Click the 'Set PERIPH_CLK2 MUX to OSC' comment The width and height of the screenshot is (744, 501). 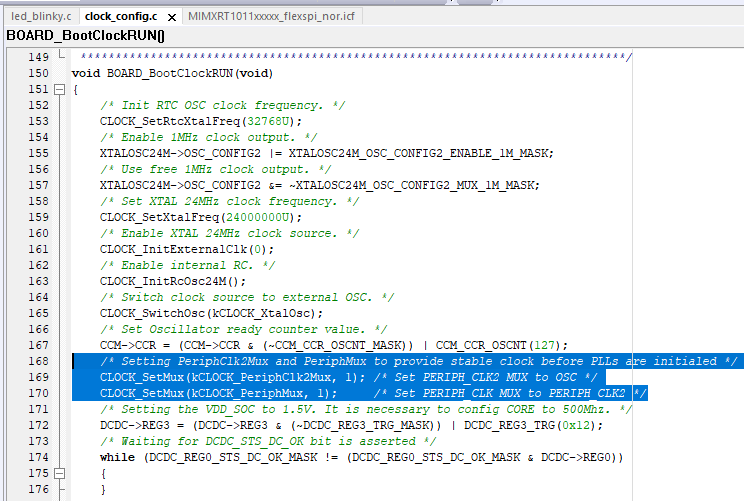click(x=485, y=378)
